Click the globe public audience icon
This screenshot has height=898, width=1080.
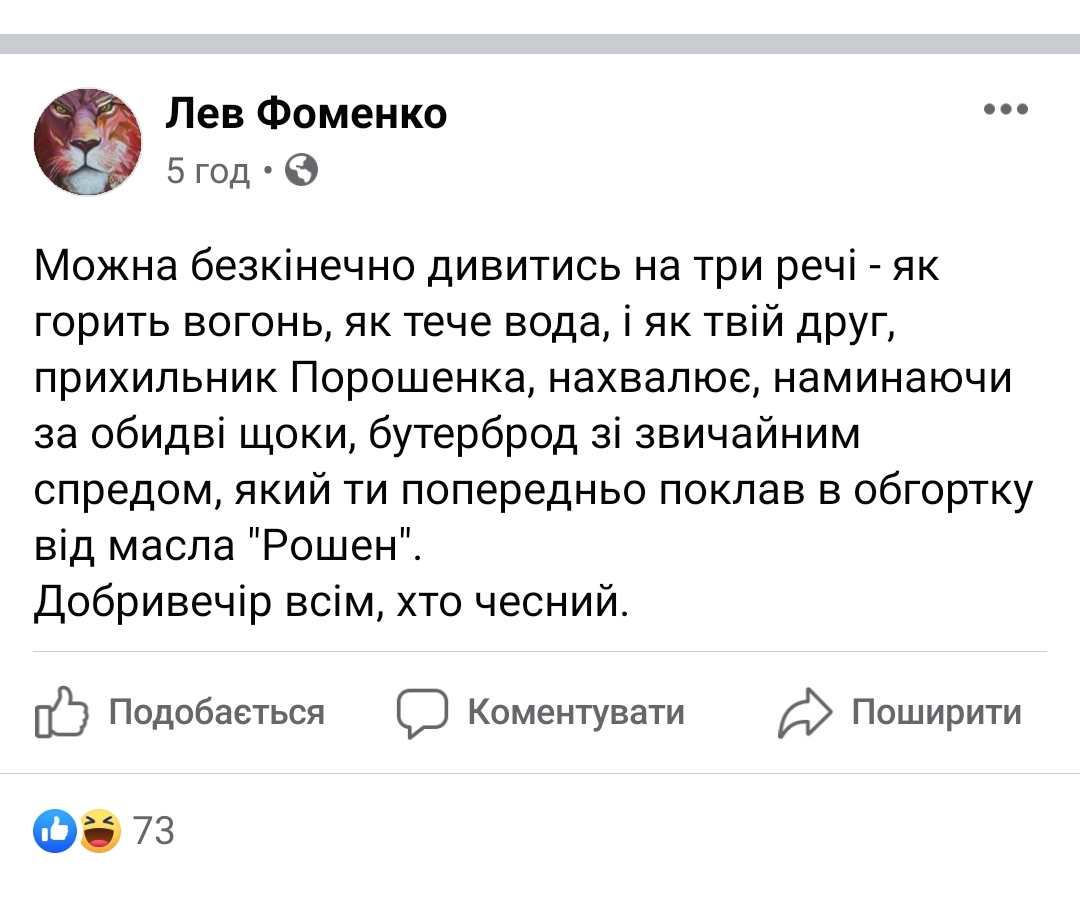point(302,170)
